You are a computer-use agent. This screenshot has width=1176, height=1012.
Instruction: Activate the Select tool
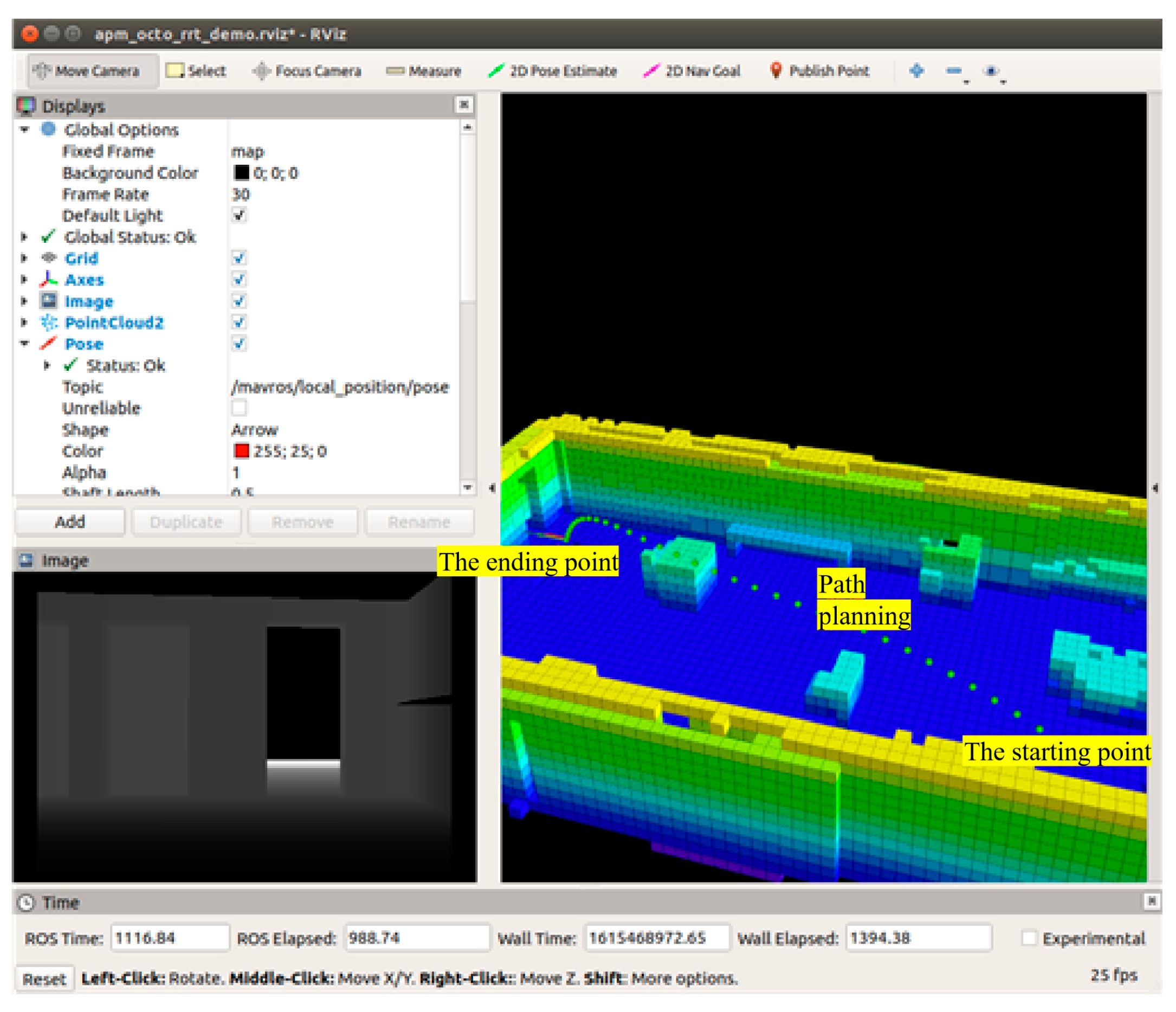coord(196,71)
